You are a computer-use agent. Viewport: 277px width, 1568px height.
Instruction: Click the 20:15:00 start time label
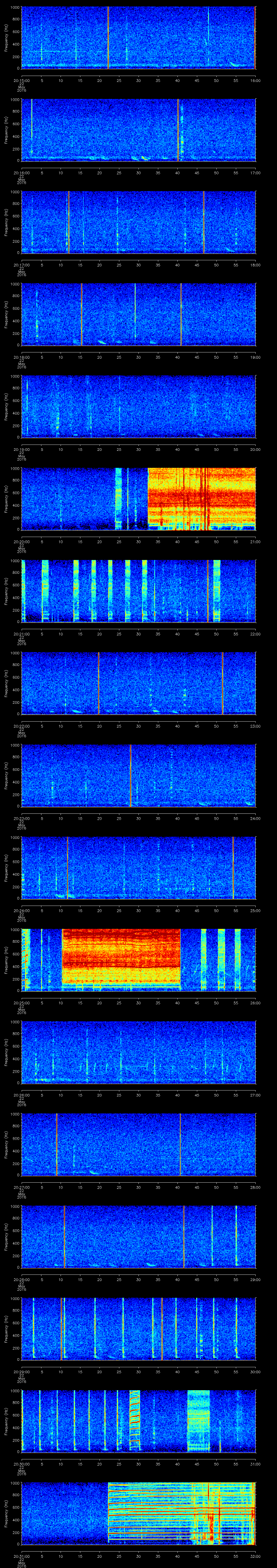[21, 80]
